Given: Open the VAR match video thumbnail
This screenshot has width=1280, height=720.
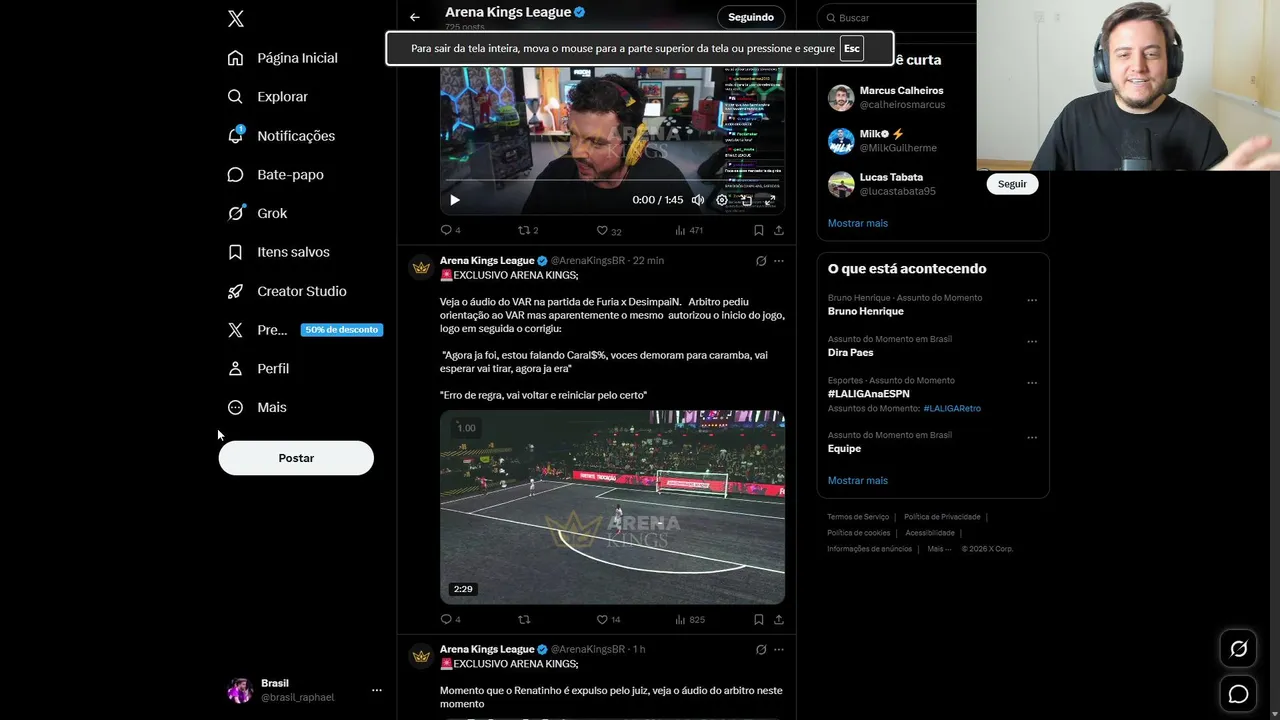Looking at the screenshot, I should click(x=612, y=507).
